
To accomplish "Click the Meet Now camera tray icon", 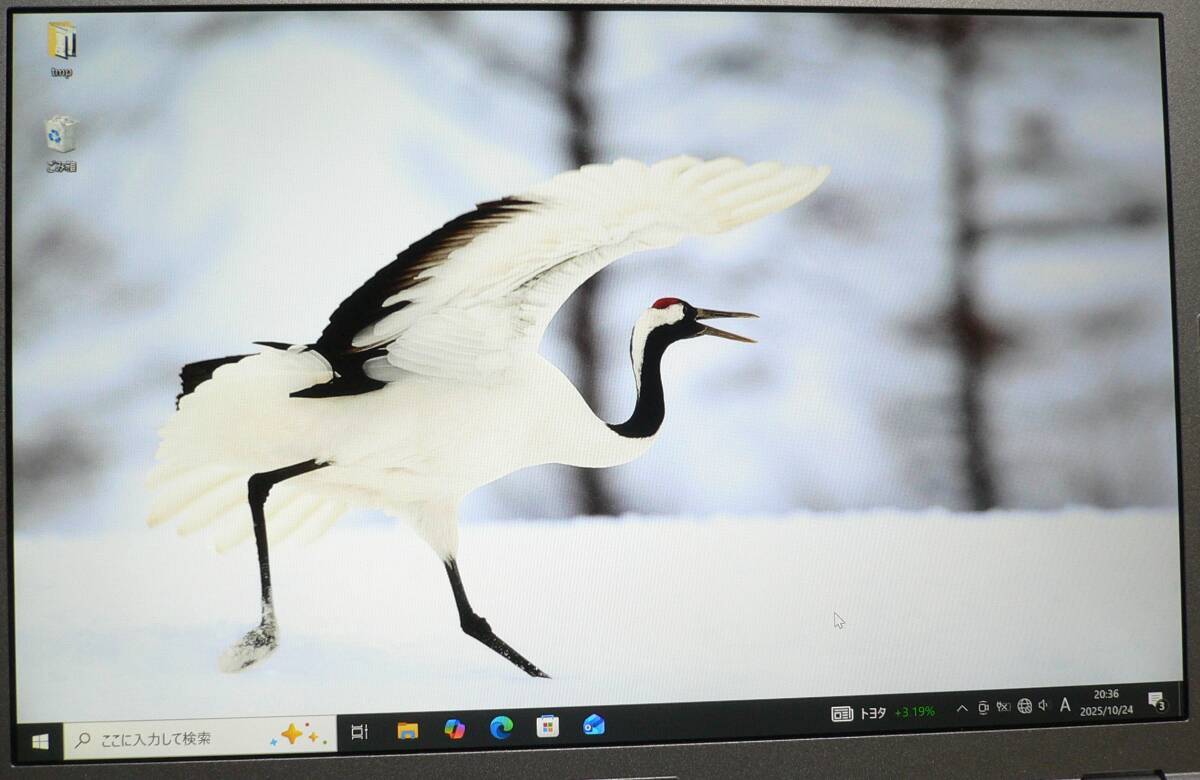I will 983,708.
